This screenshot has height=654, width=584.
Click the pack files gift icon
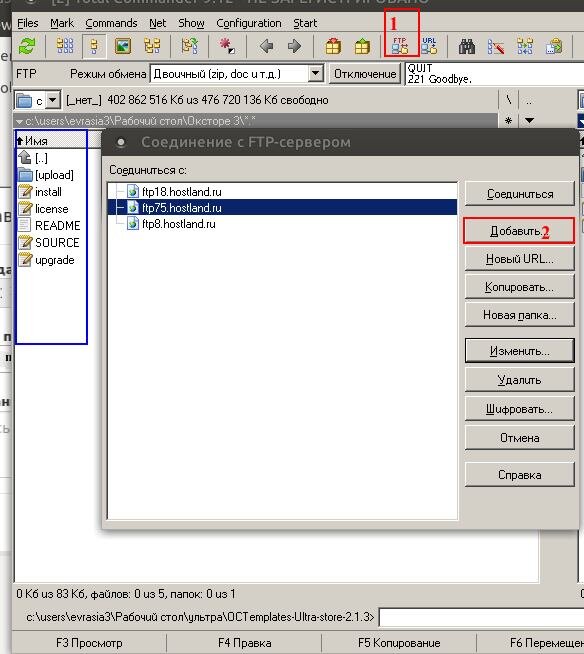click(x=333, y=46)
